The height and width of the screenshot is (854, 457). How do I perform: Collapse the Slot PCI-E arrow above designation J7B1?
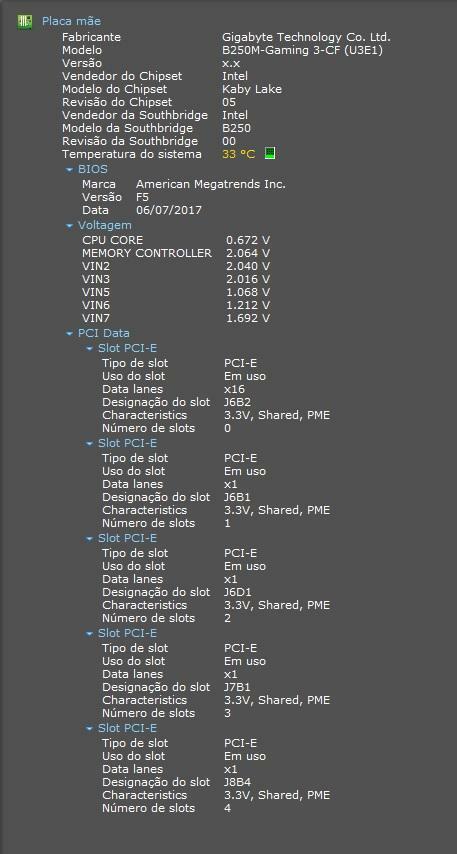(x=89, y=633)
